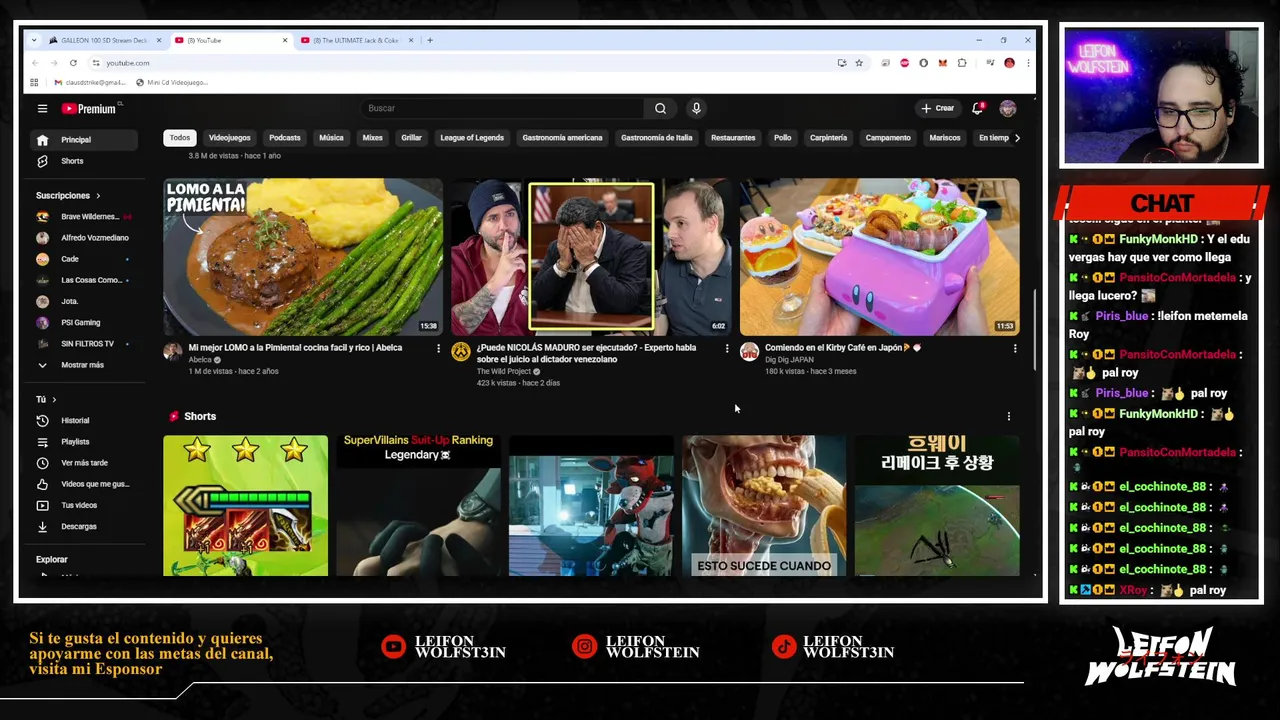Expand the Suscripciones section arrow
The image size is (1280, 720).
[x=98, y=196]
